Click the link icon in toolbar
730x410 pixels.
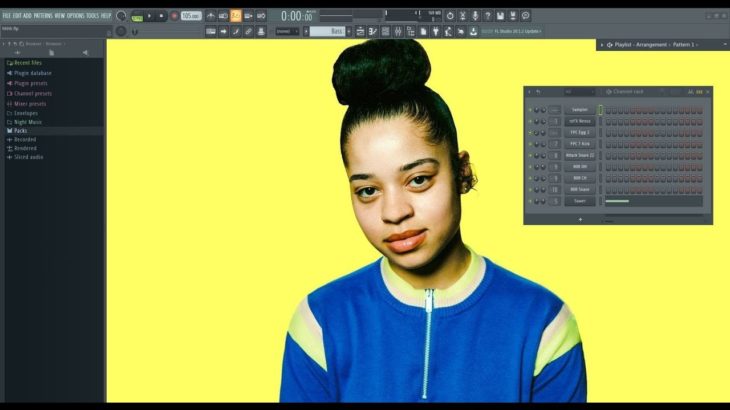click(x=249, y=31)
